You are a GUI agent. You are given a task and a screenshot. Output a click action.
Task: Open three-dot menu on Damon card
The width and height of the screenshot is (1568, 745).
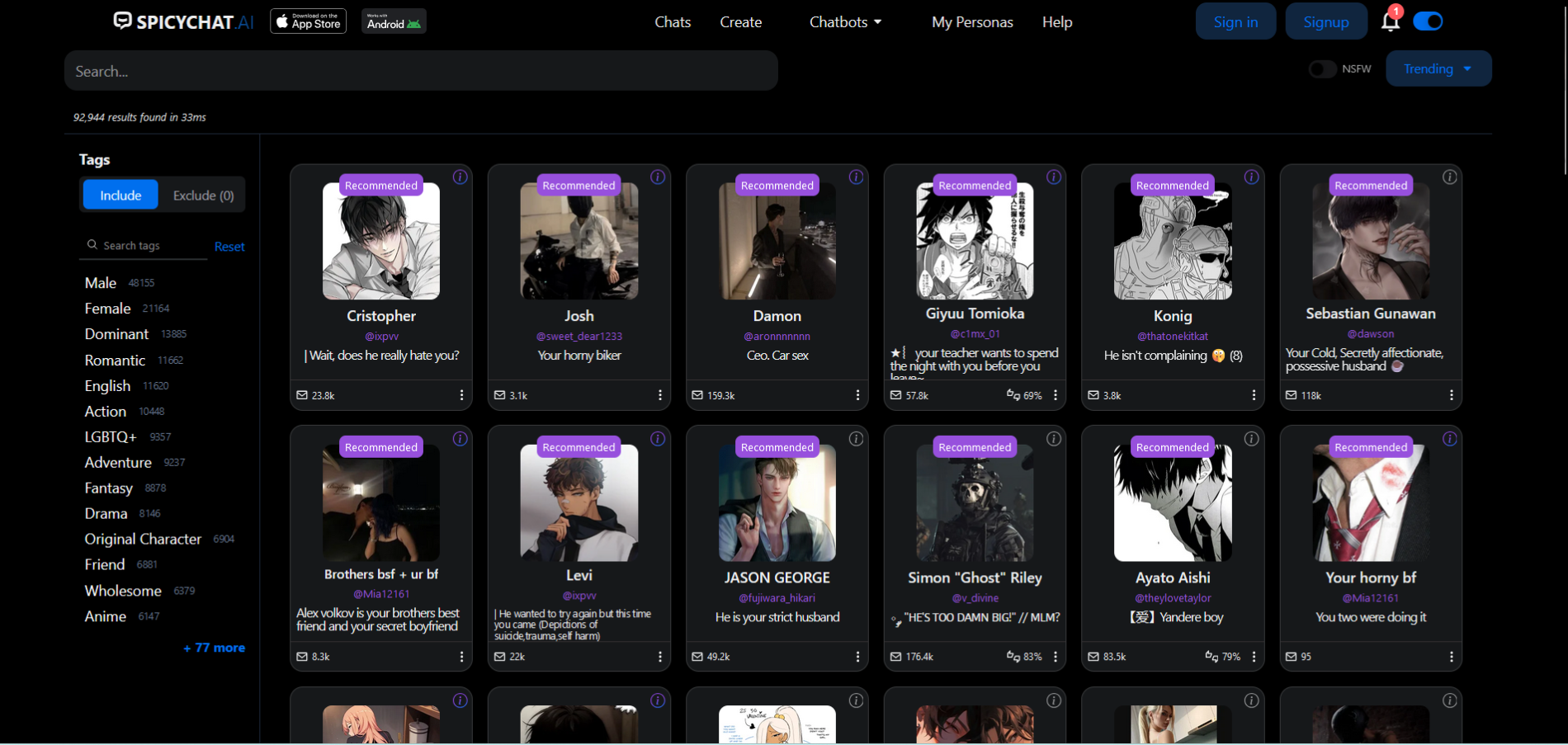click(857, 395)
